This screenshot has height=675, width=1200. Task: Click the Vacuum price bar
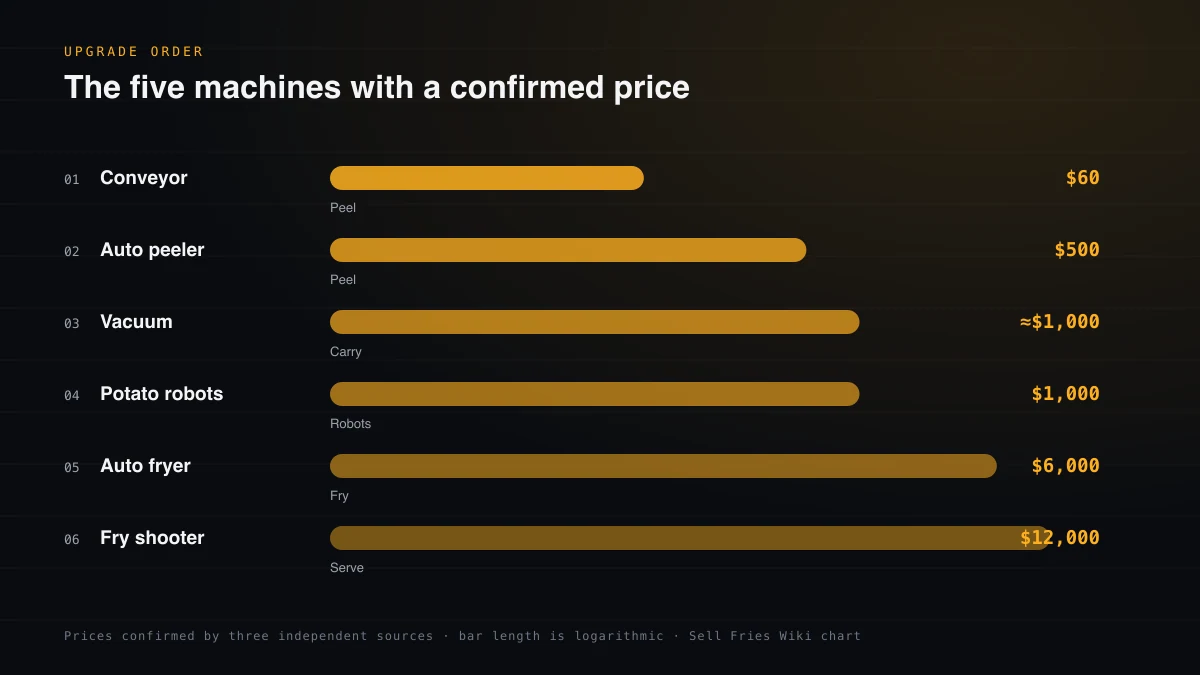(595, 322)
